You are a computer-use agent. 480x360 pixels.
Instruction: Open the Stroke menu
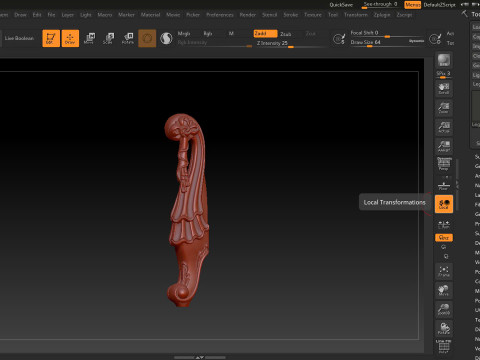click(291, 15)
